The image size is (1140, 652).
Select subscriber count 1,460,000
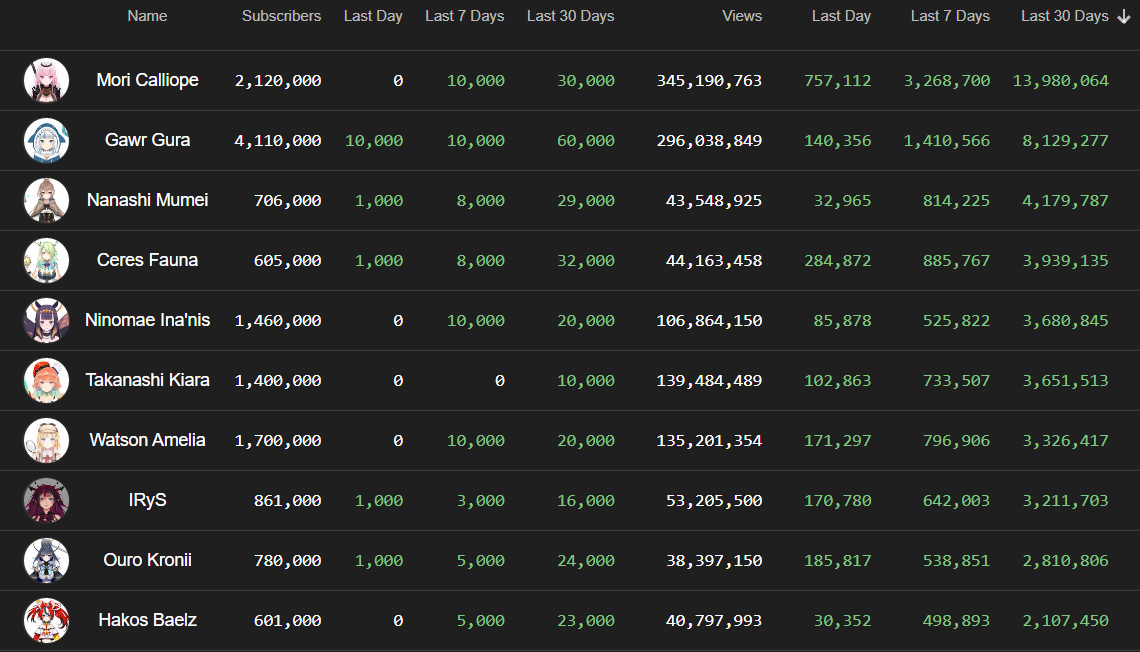(278, 321)
